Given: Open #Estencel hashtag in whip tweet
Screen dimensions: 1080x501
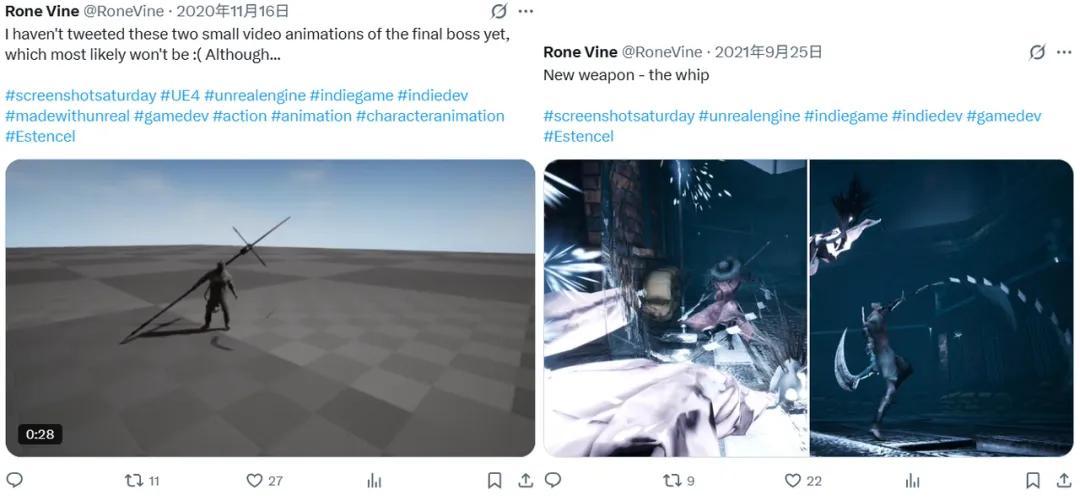Looking at the screenshot, I should 578,136.
